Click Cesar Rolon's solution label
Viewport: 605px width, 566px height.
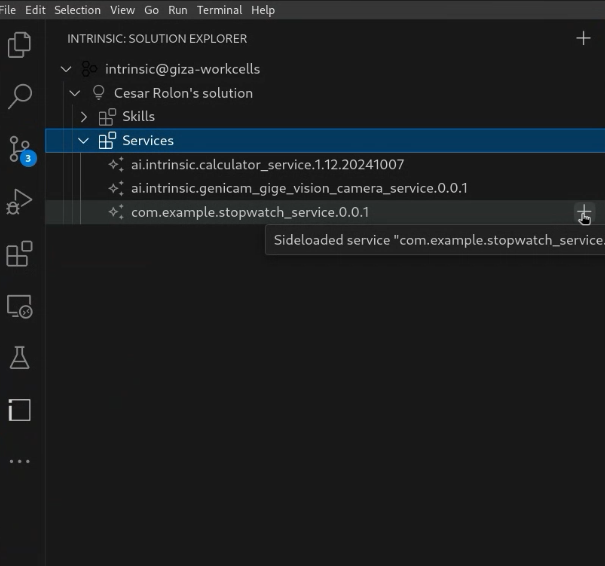click(x=183, y=93)
